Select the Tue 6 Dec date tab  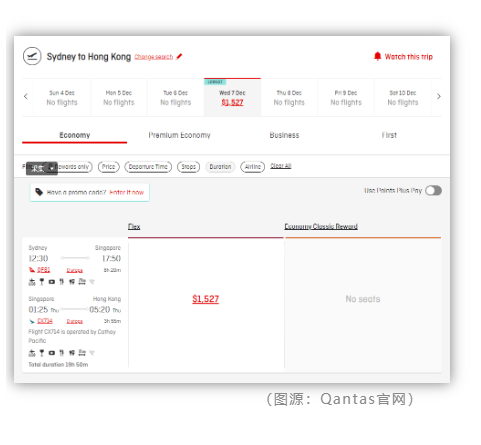[x=176, y=97]
